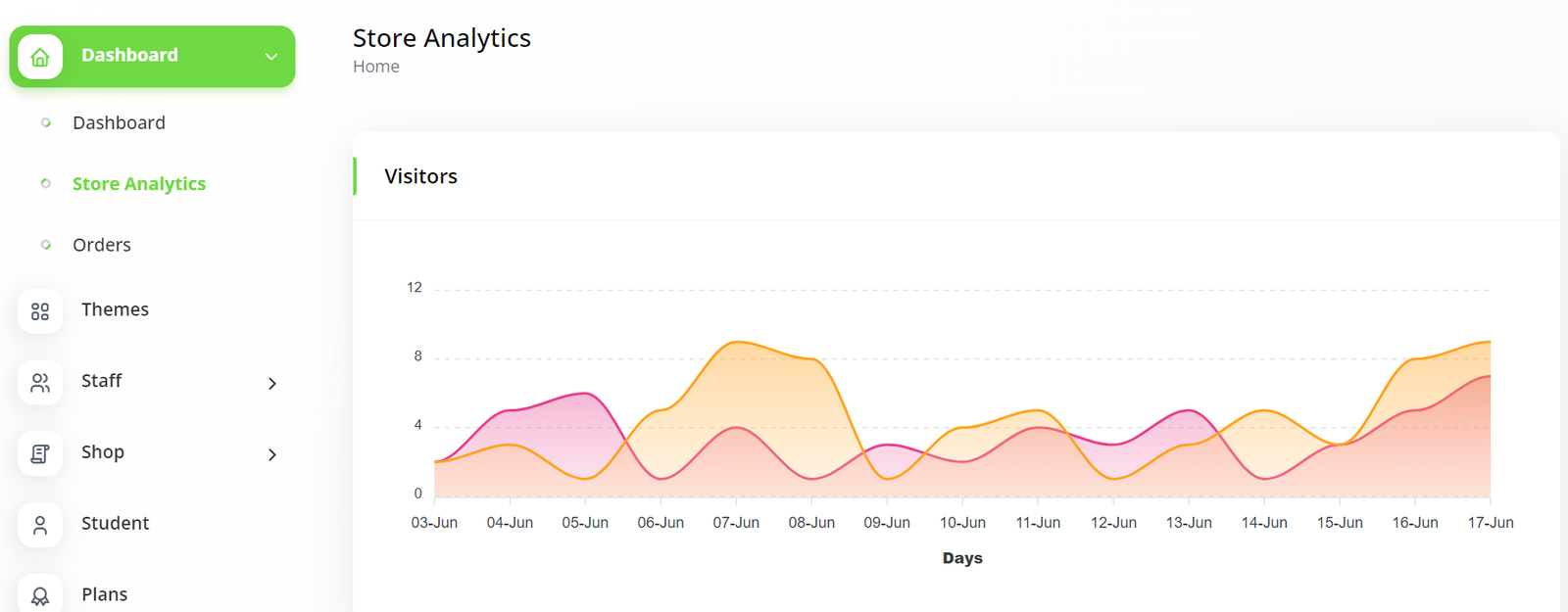Click the bullet dot beside Orders
The width and height of the screenshot is (1568, 612).
46,245
